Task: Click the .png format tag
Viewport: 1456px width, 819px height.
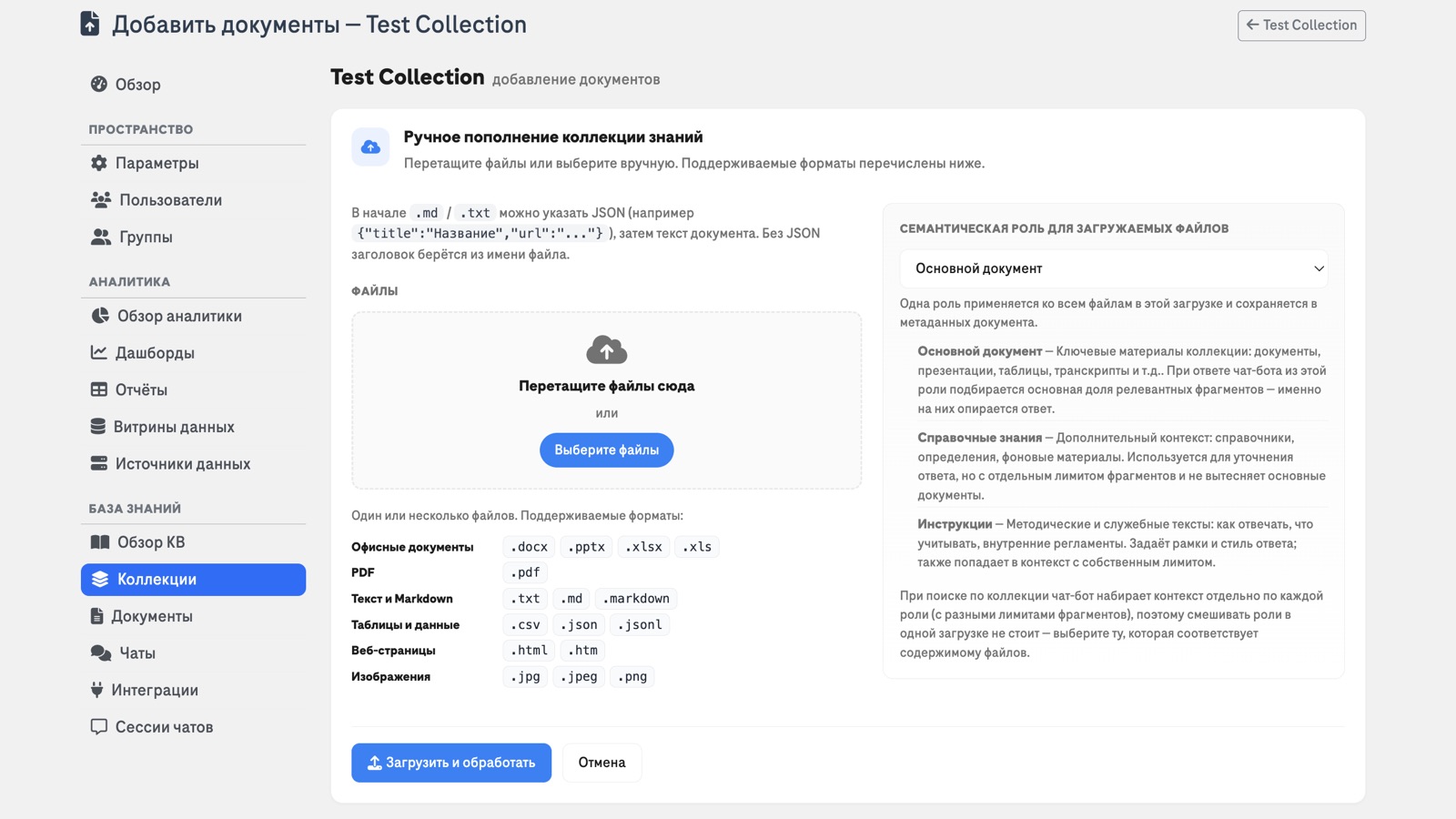Action: coord(632,677)
